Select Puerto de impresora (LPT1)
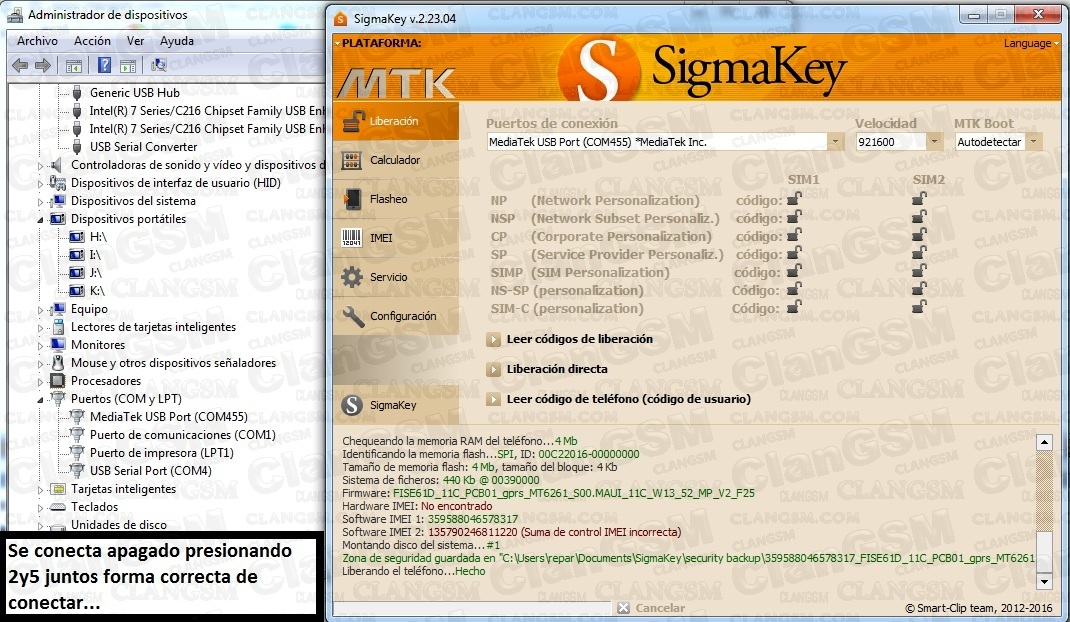Viewport: 1070px width, 622px height. (x=162, y=453)
